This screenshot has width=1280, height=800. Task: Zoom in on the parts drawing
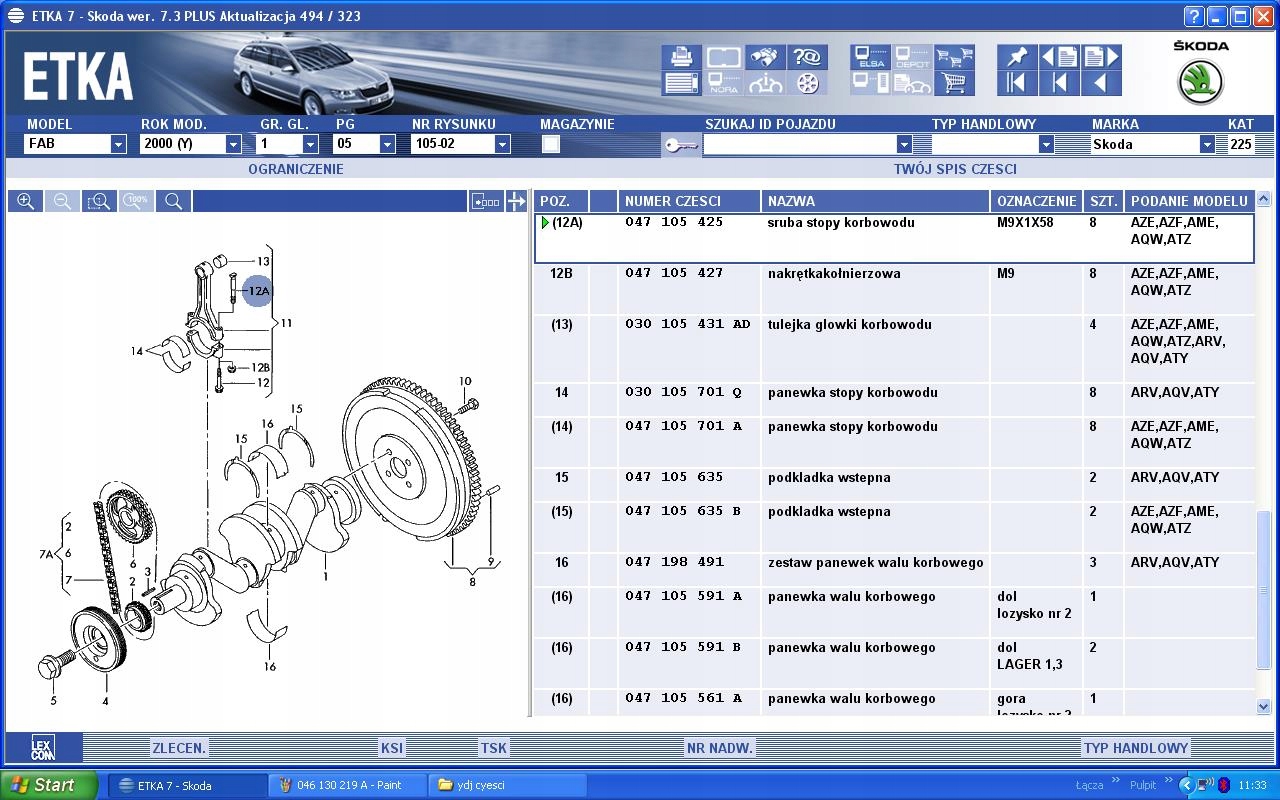25,201
